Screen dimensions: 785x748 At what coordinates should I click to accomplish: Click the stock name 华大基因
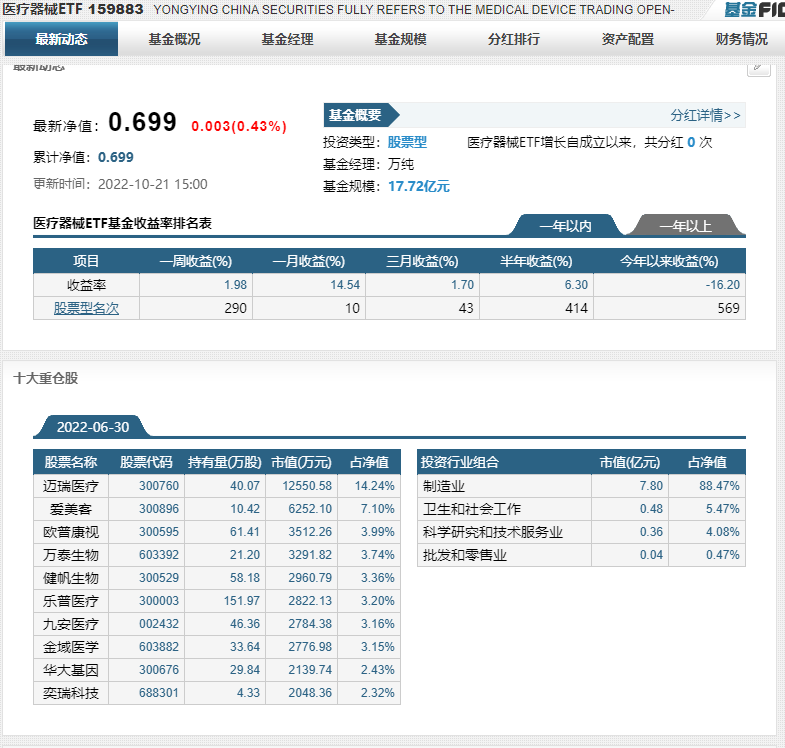[x=71, y=670]
